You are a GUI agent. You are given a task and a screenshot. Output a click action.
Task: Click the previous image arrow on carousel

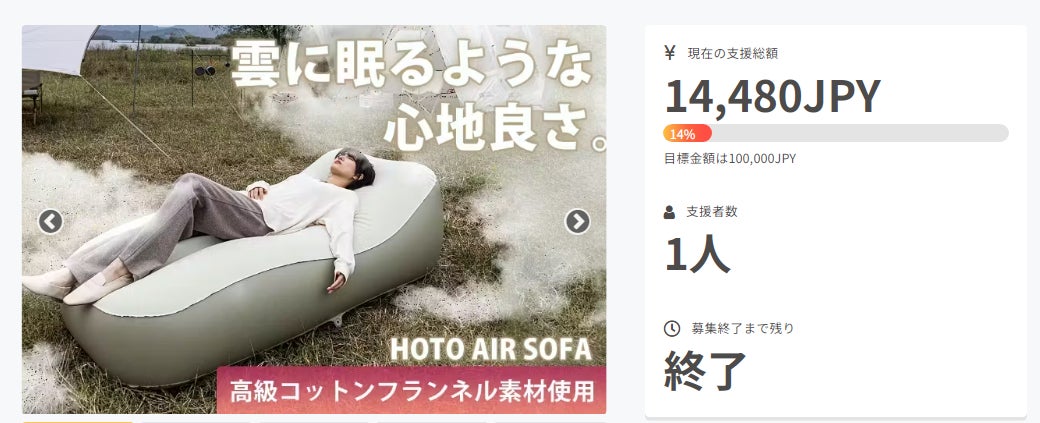point(50,221)
